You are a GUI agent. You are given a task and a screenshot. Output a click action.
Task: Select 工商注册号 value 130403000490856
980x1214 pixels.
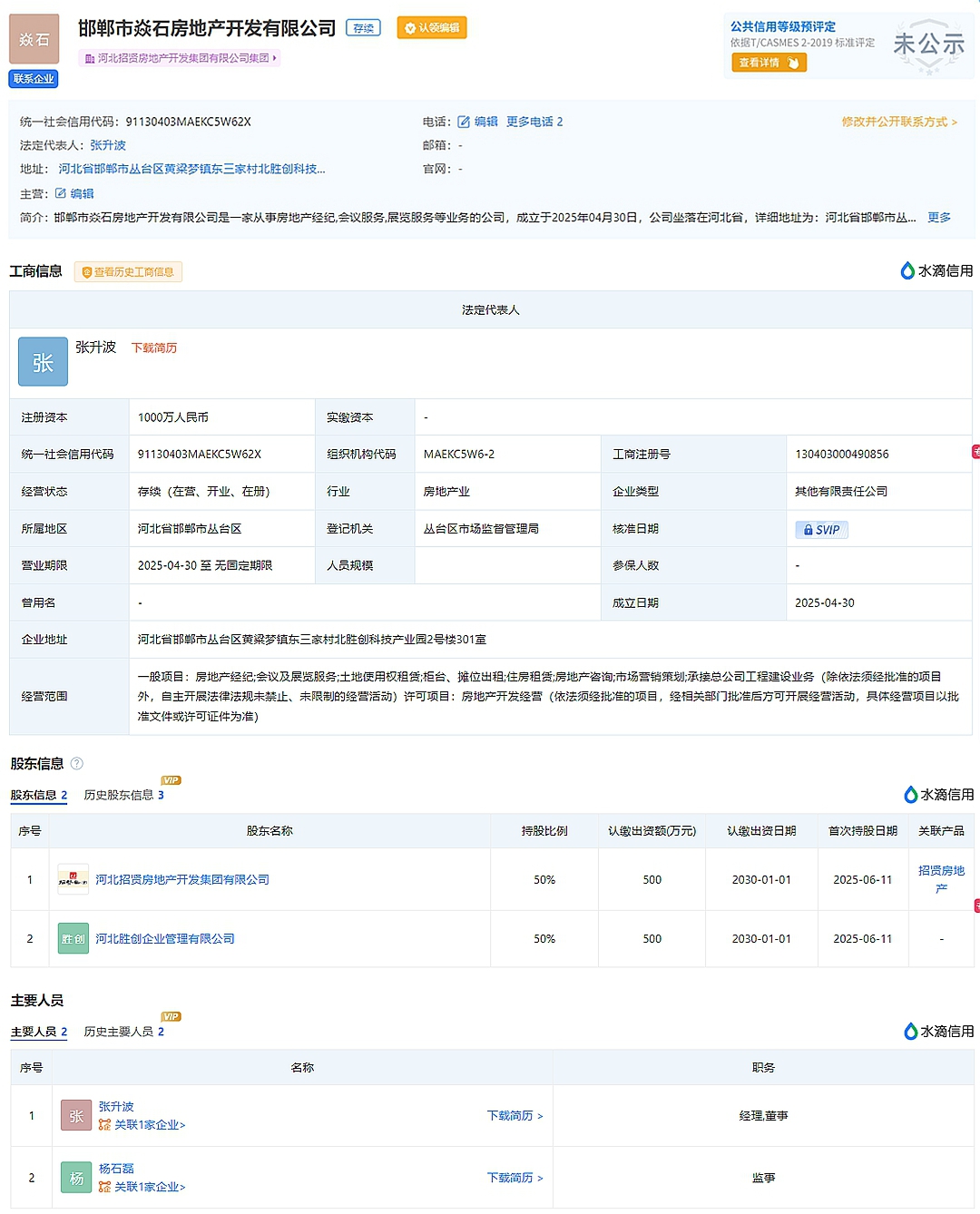(842, 455)
